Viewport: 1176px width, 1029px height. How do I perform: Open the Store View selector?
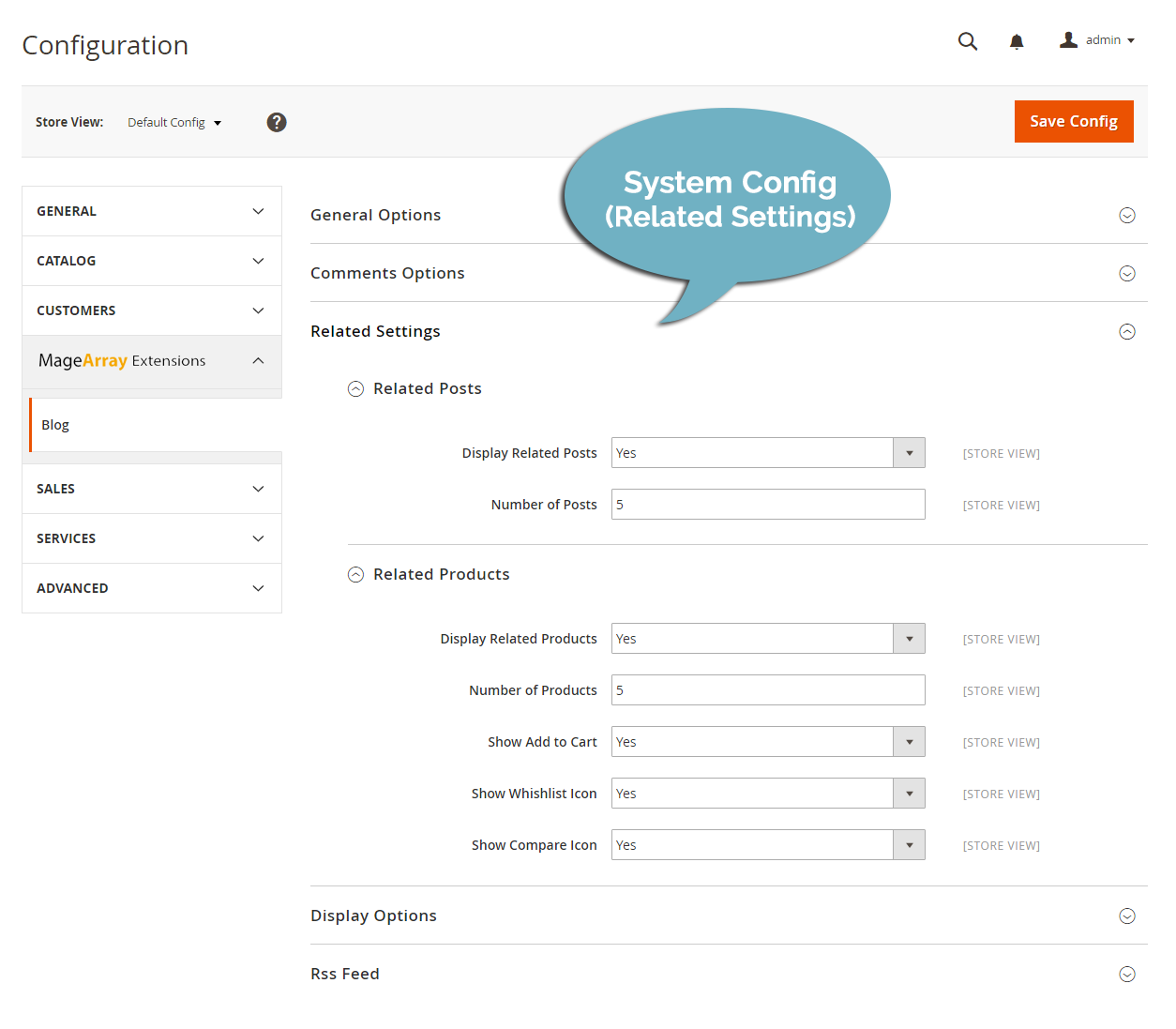pyautogui.click(x=174, y=122)
